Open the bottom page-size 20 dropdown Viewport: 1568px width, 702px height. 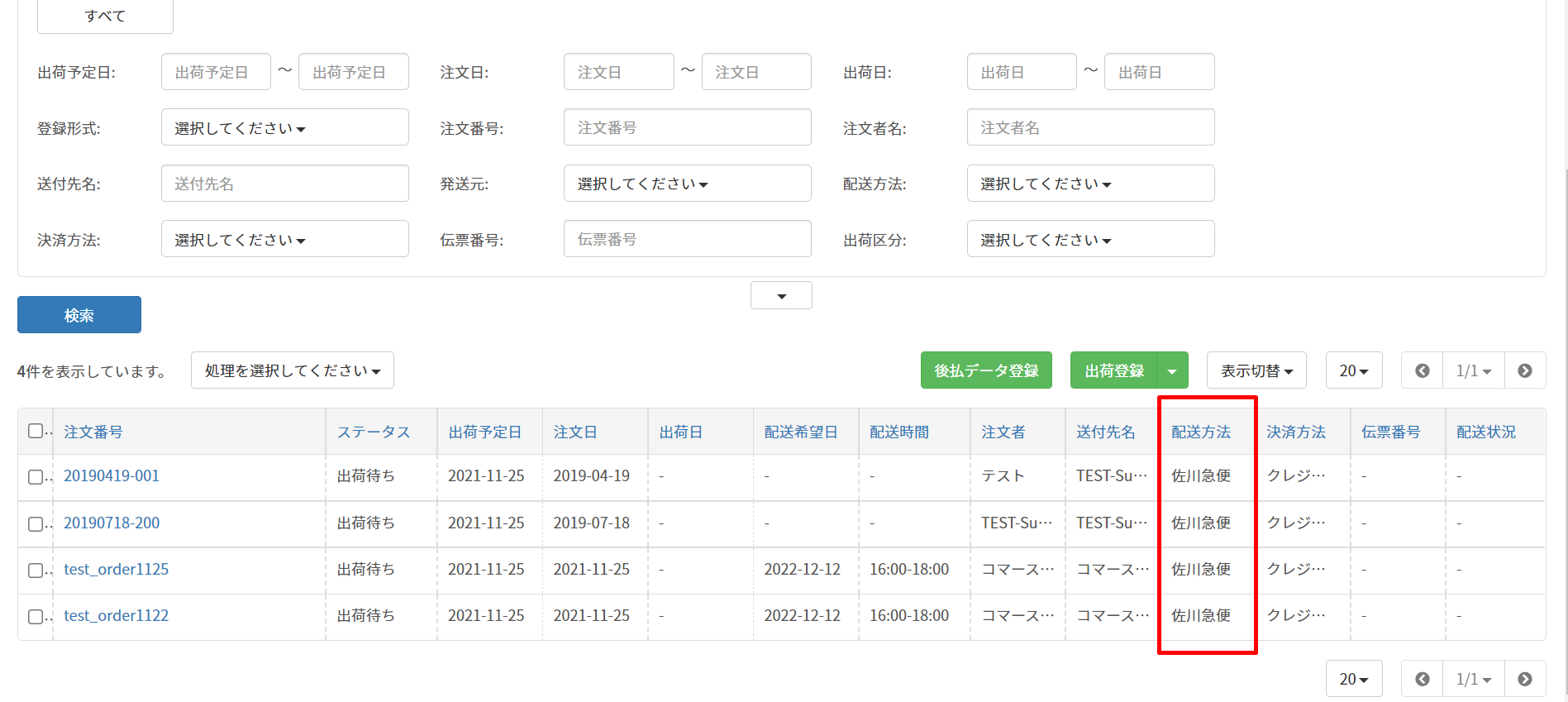point(1354,679)
